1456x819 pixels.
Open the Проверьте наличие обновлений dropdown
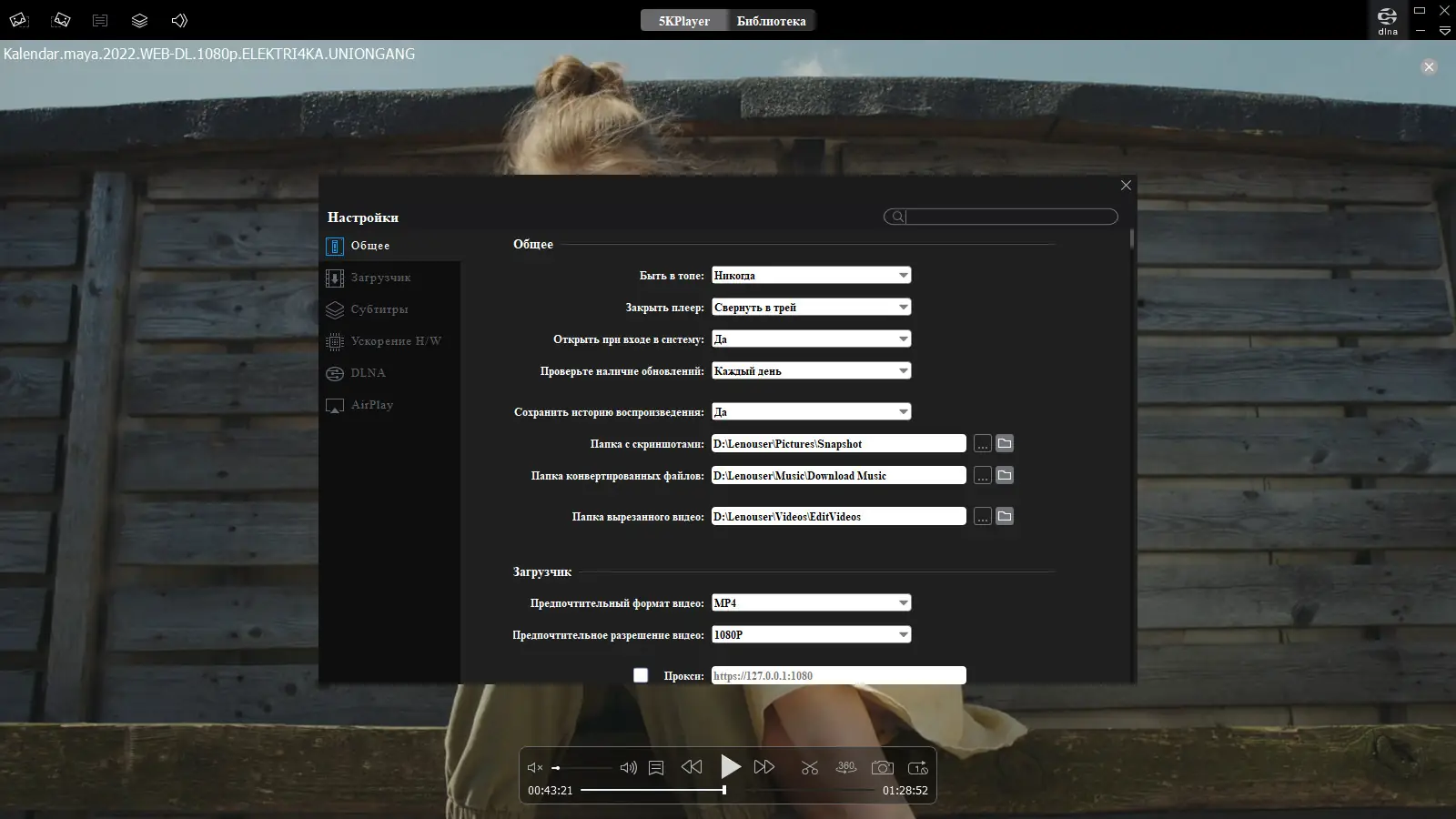point(812,371)
